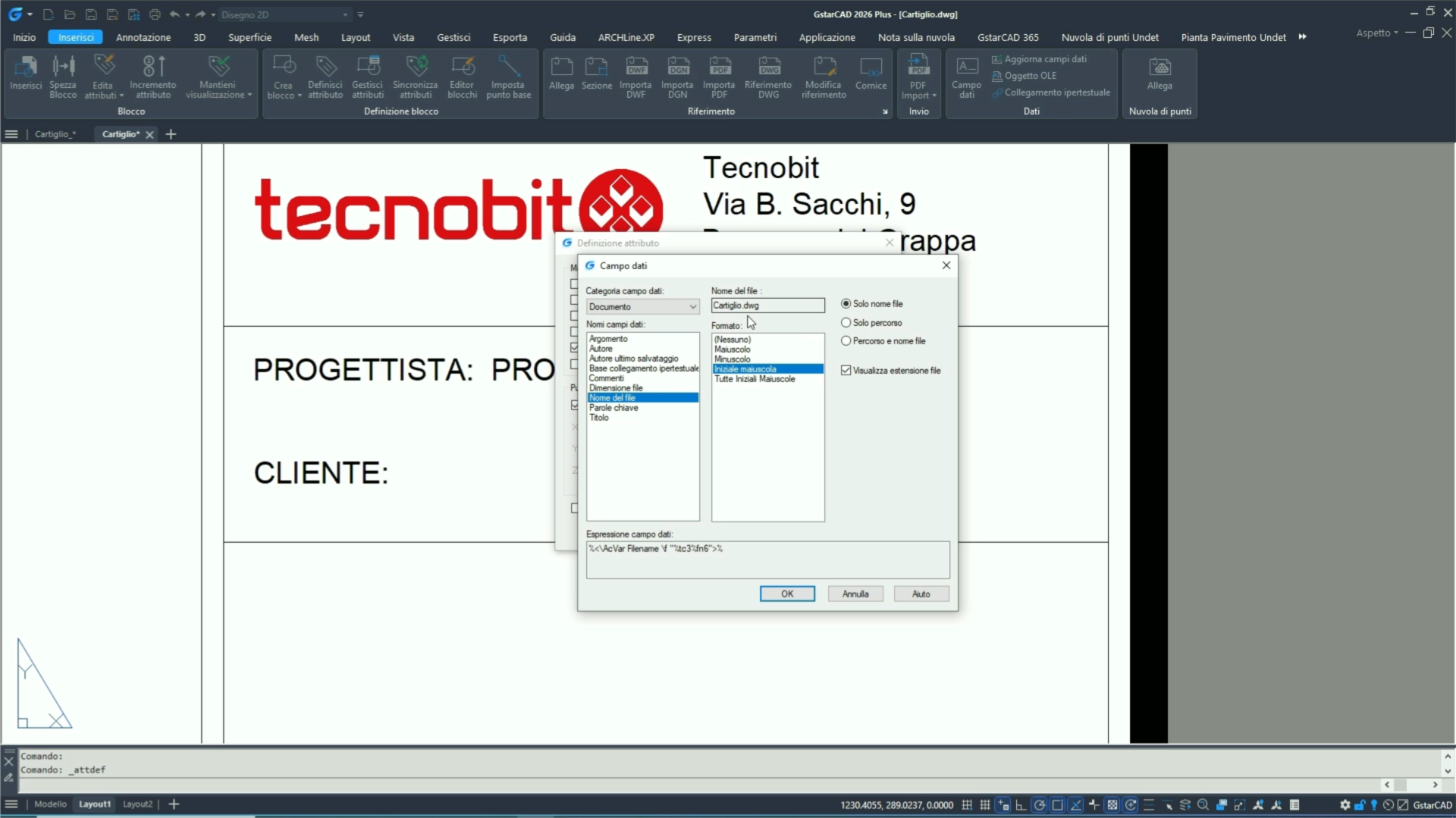Click the Aiuto button
1456x818 pixels.
tap(921, 594)
